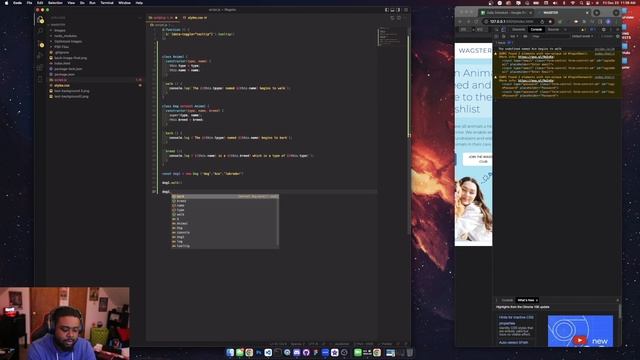Open the top context dropdown in Console
This screenshot has width=640, height=360.
point(514,36)
